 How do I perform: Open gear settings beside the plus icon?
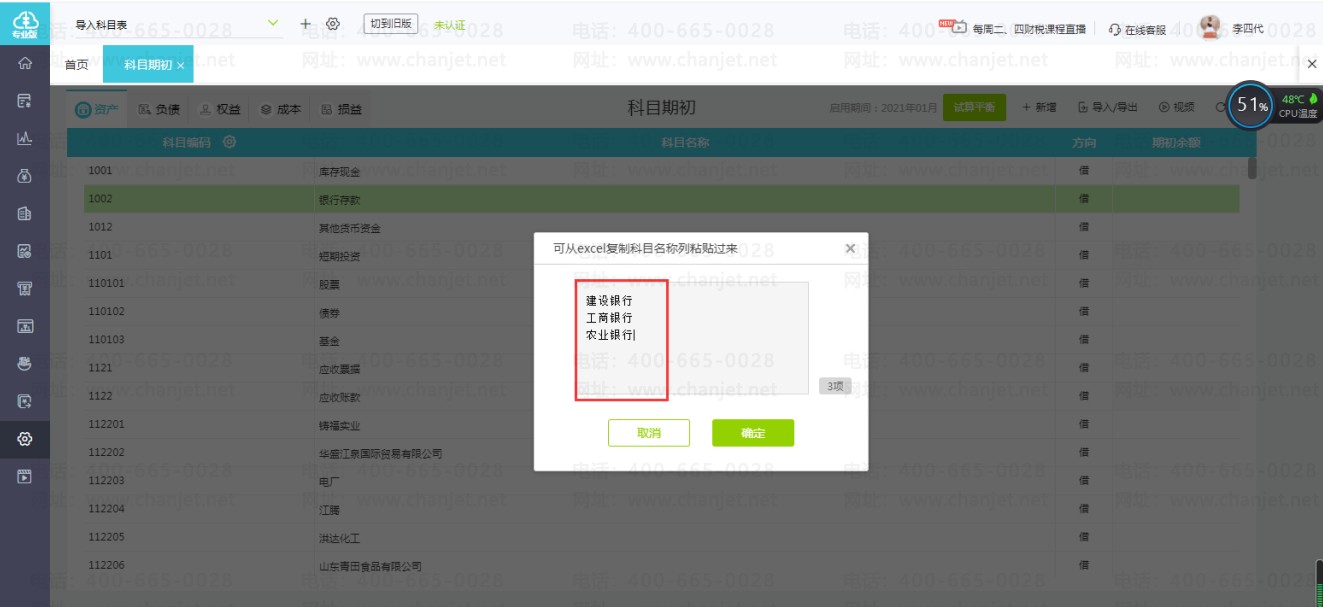[x=333, y=23]
